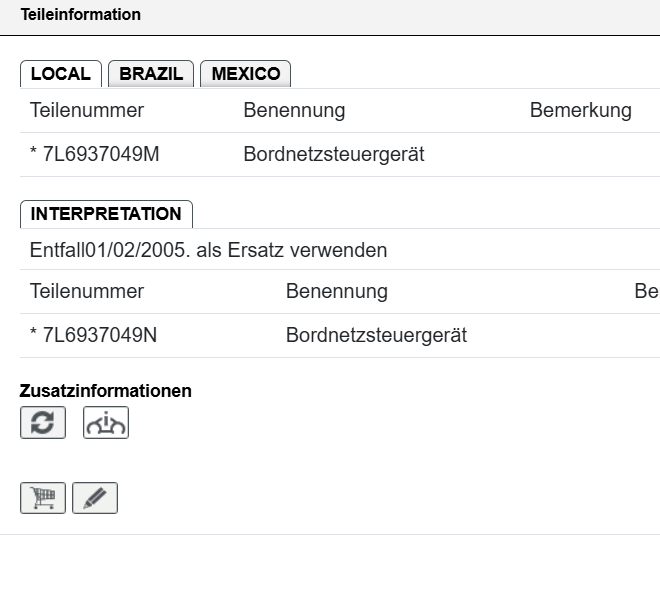
Task: Click the pencil edit icon
Action: (x=95, y=498)
